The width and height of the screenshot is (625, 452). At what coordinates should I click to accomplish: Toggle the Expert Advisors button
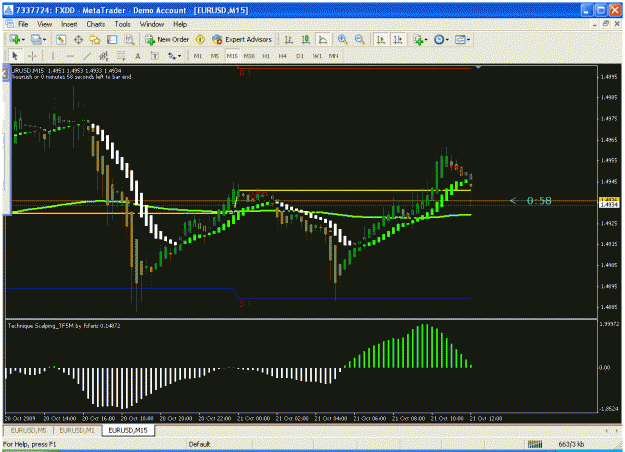242,39
